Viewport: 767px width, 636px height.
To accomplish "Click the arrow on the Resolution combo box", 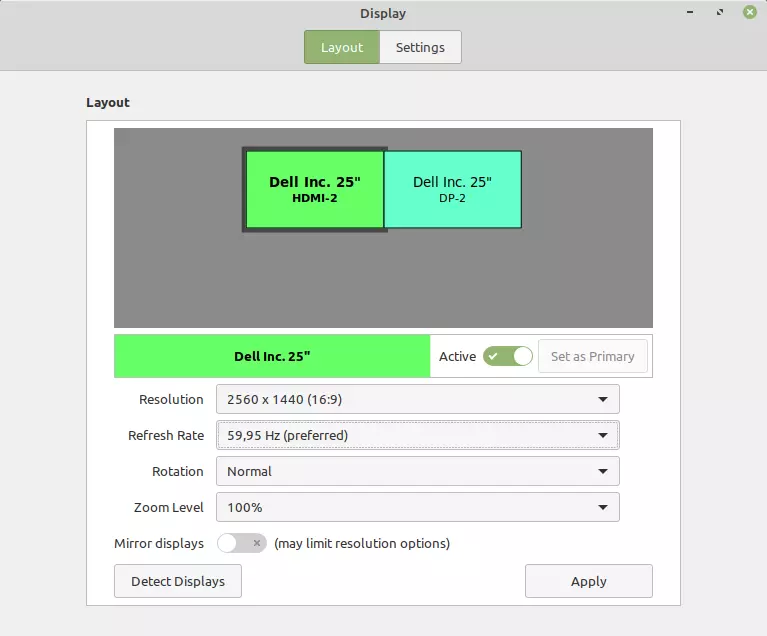I will point(603,400).
